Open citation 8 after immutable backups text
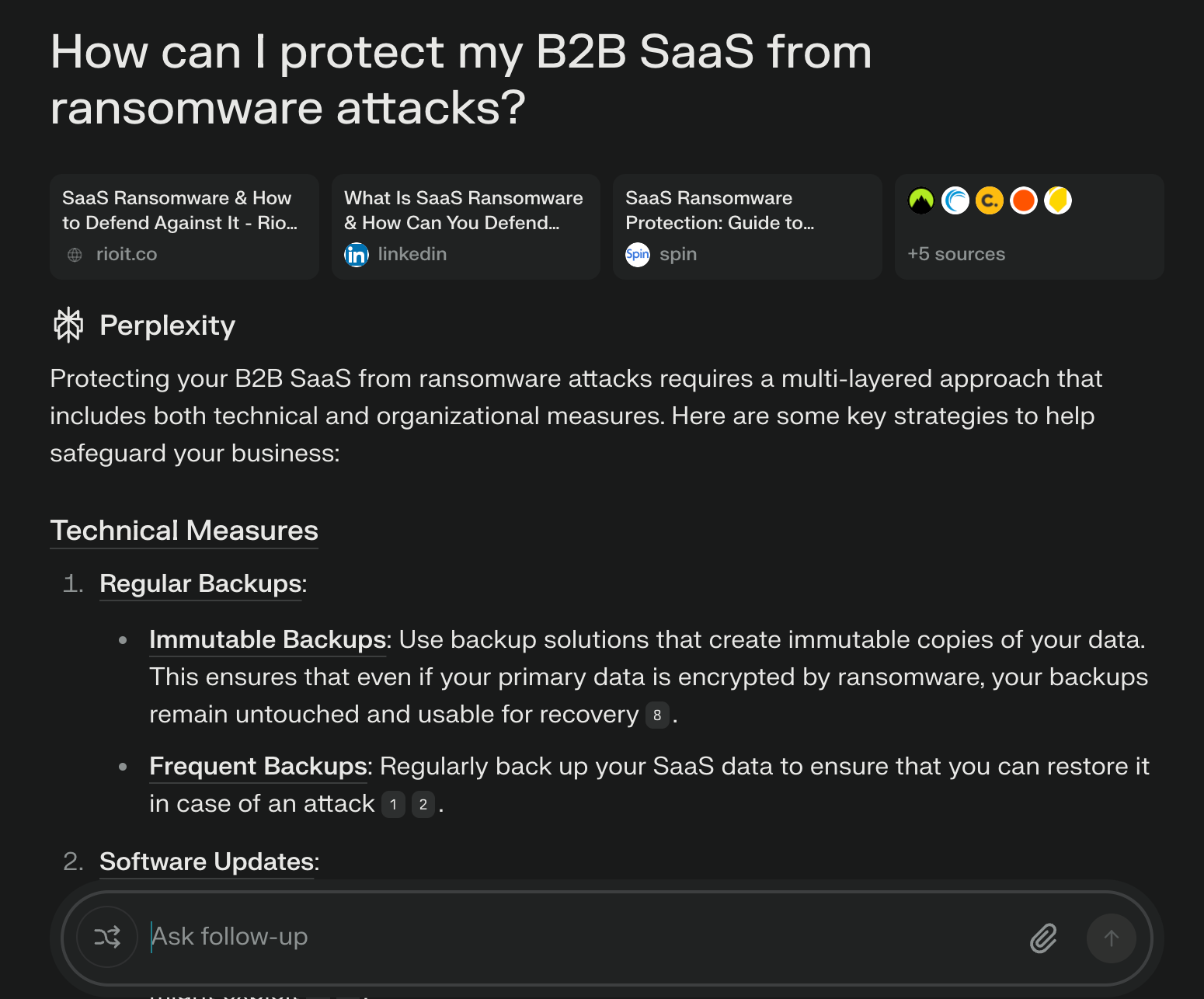The height and width of the screenshot is (999, 1204). 657,715
